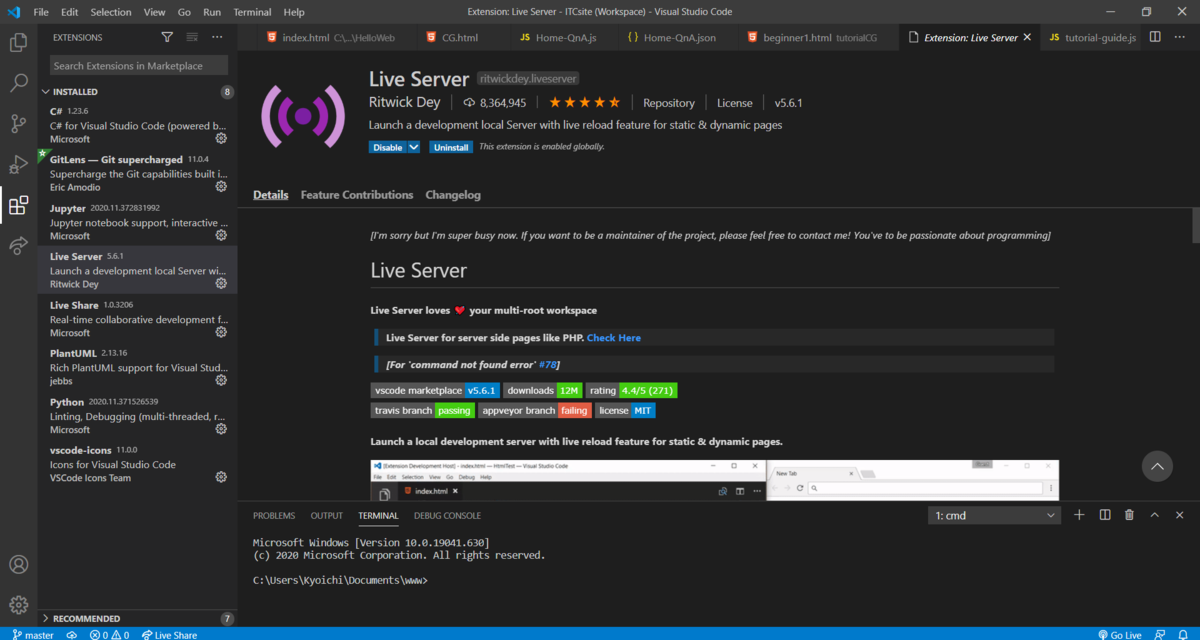
Task: Click the Repository link
Action: coord(669,103)
